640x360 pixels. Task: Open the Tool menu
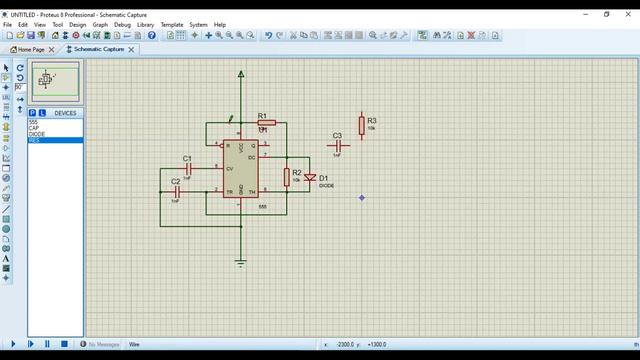(x=58, y=24)
